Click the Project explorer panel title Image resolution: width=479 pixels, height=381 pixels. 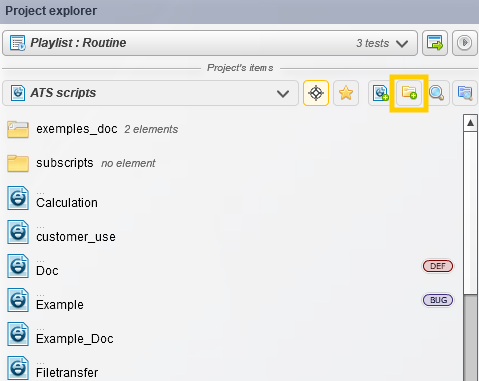click(51, 11)
